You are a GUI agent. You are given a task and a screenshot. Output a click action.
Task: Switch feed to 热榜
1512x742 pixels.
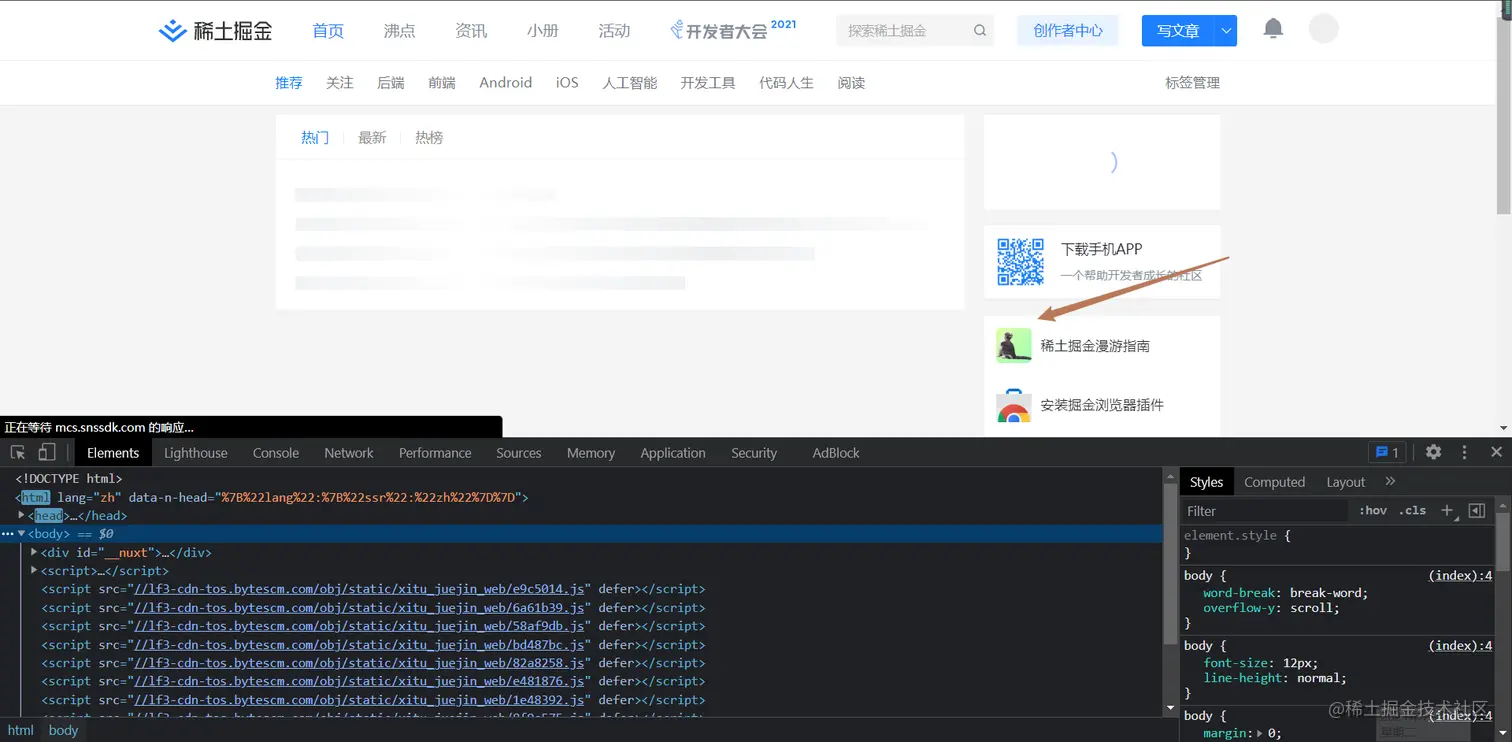click(429, 138)
